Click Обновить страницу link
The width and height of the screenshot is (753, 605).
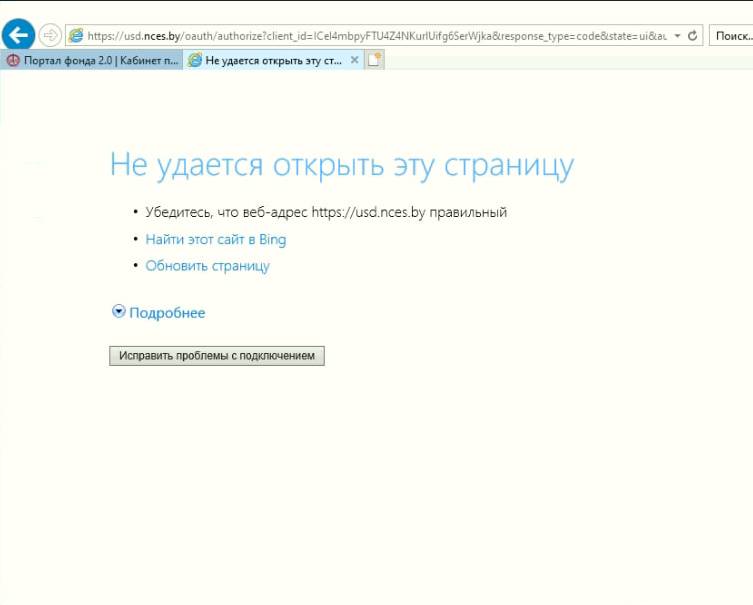[207, 266]
